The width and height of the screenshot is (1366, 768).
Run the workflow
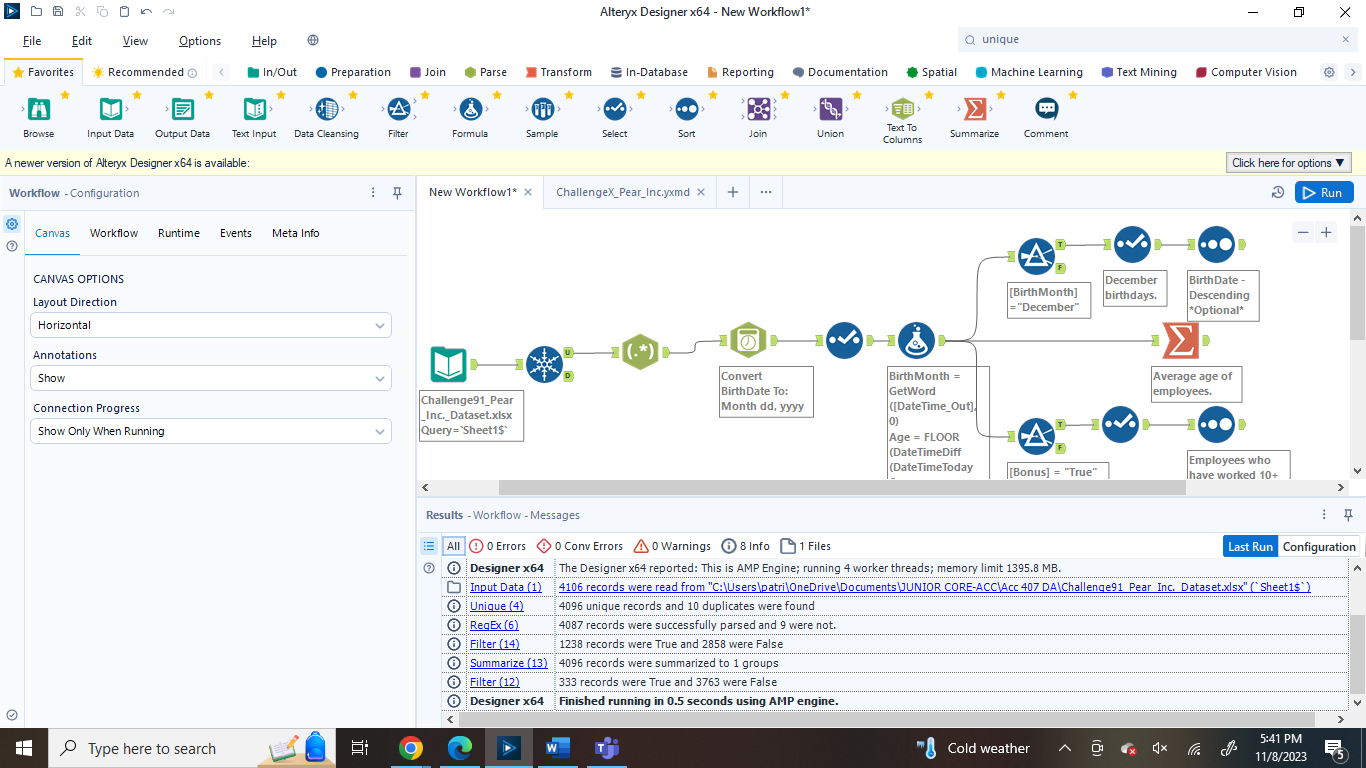click(x=1323, y=192)
